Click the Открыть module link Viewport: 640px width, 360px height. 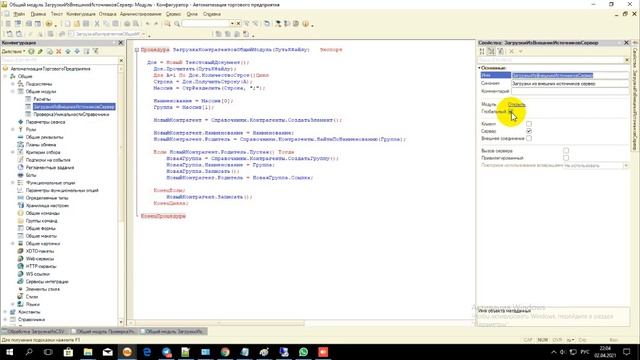pyautogui.click(x=516, y=105)
